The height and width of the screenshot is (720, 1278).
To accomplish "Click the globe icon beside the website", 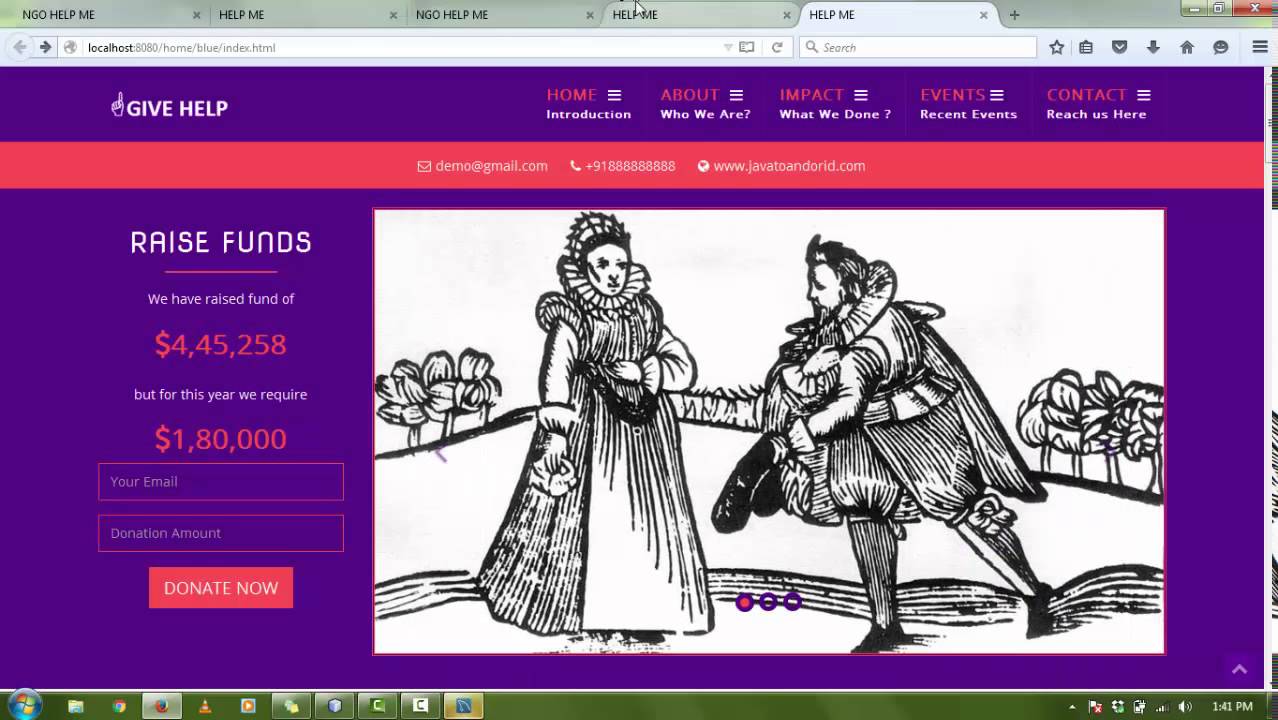I will [x=703, y=166].
